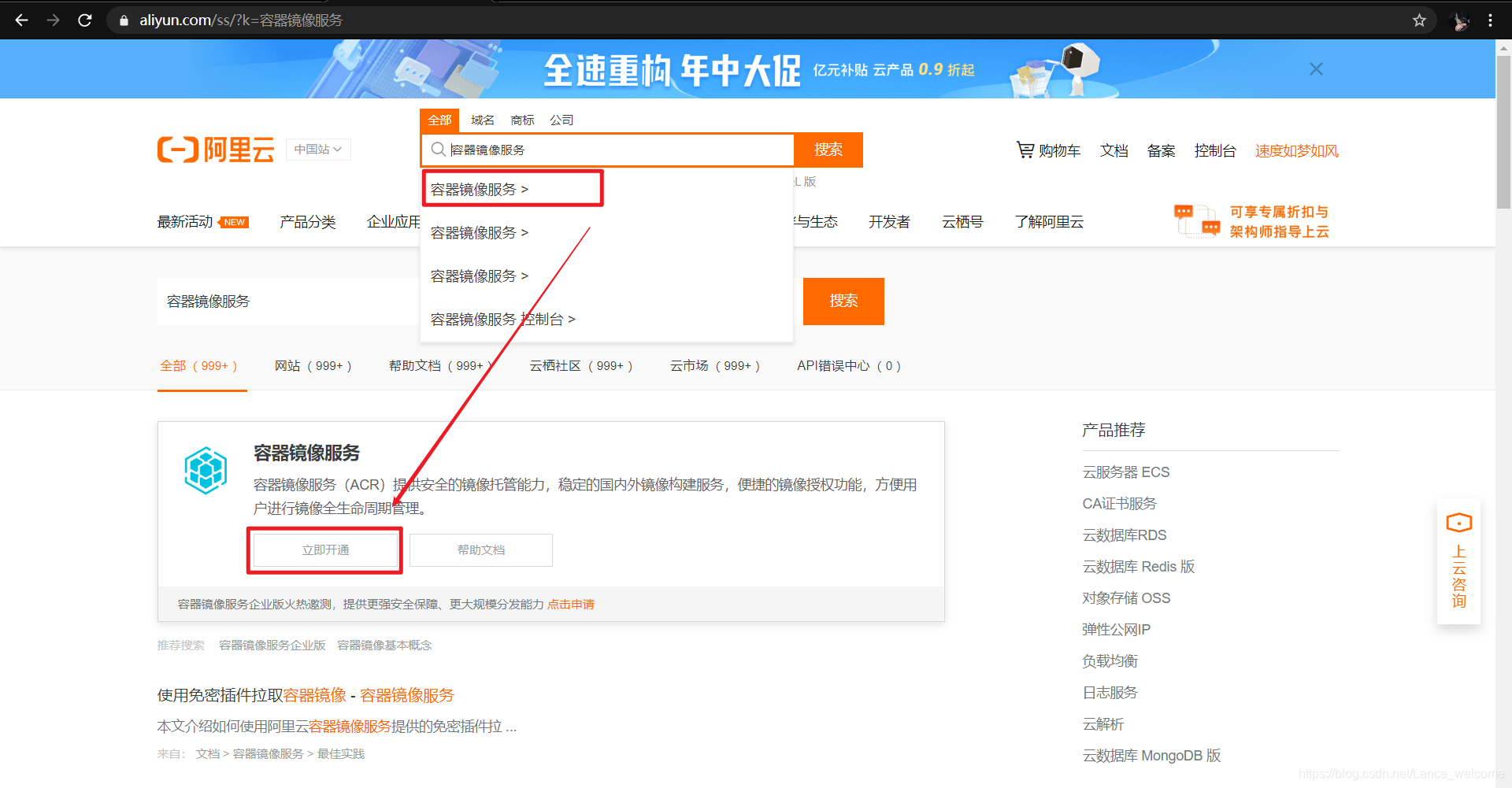Open 日志服务 recommendation

click(1110, 693)
